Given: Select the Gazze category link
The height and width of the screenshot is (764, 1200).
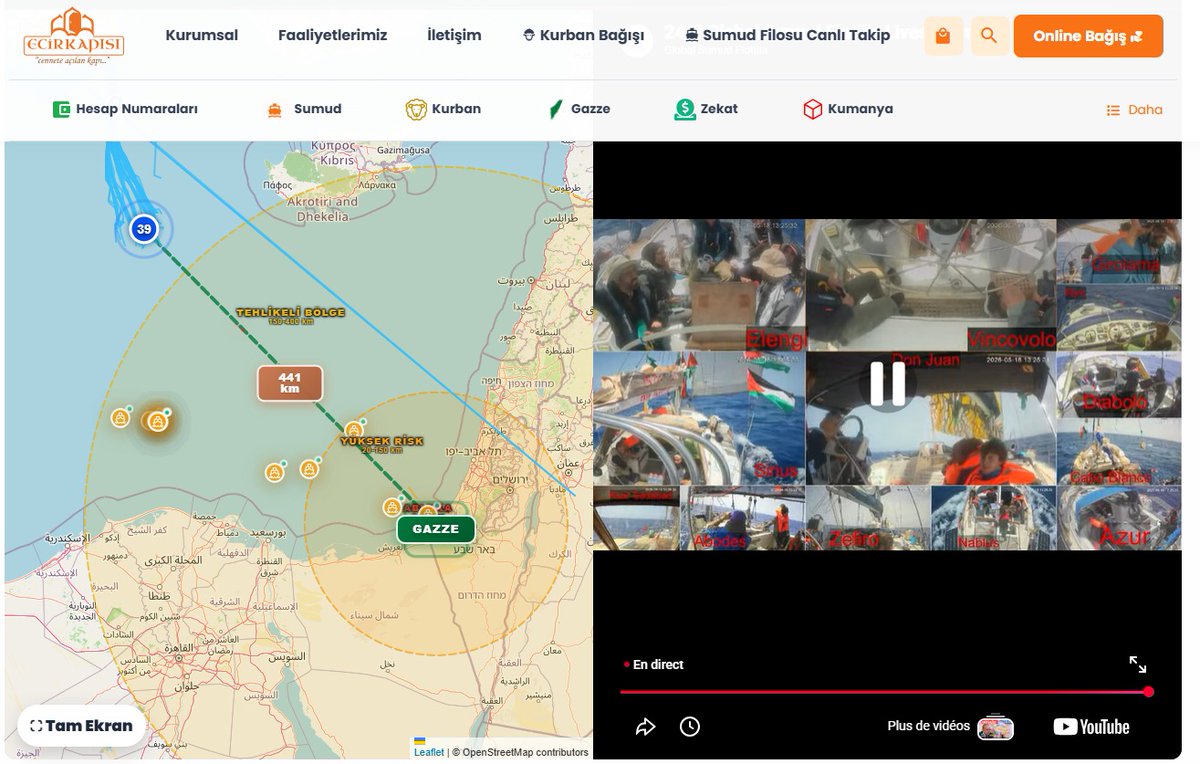Looking at the screenshot, I should (579, 109).
